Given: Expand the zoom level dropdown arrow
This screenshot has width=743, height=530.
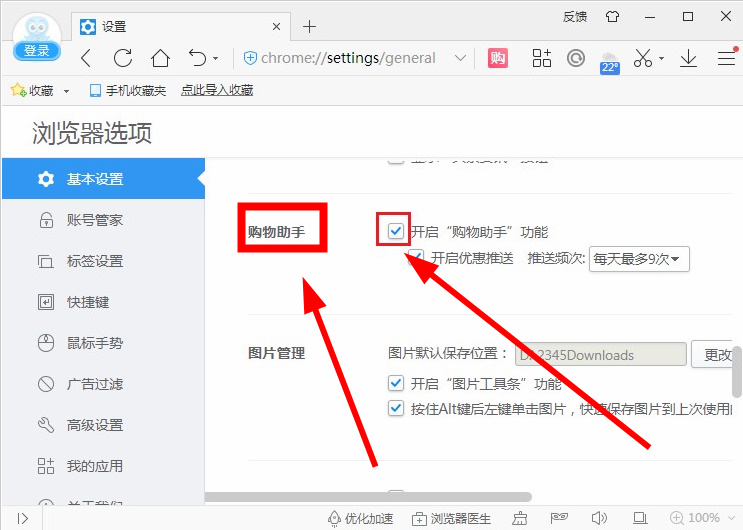Looking at the screenshot, I should [x=732, y=518].
